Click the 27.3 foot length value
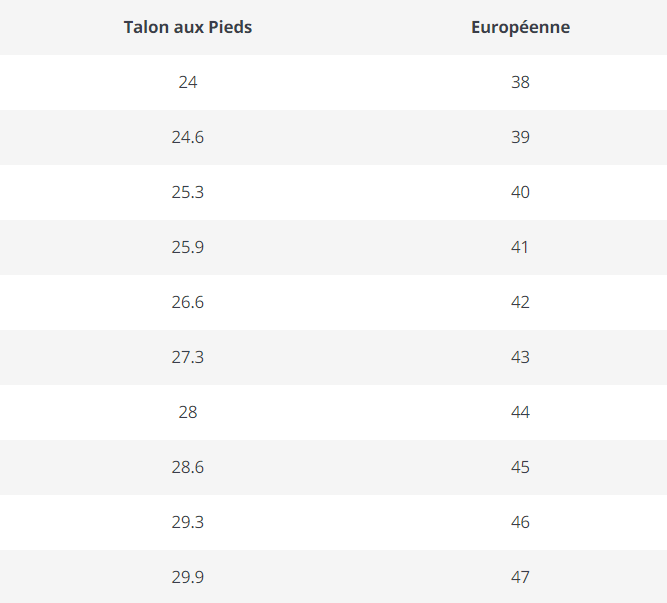 (188, 357)
